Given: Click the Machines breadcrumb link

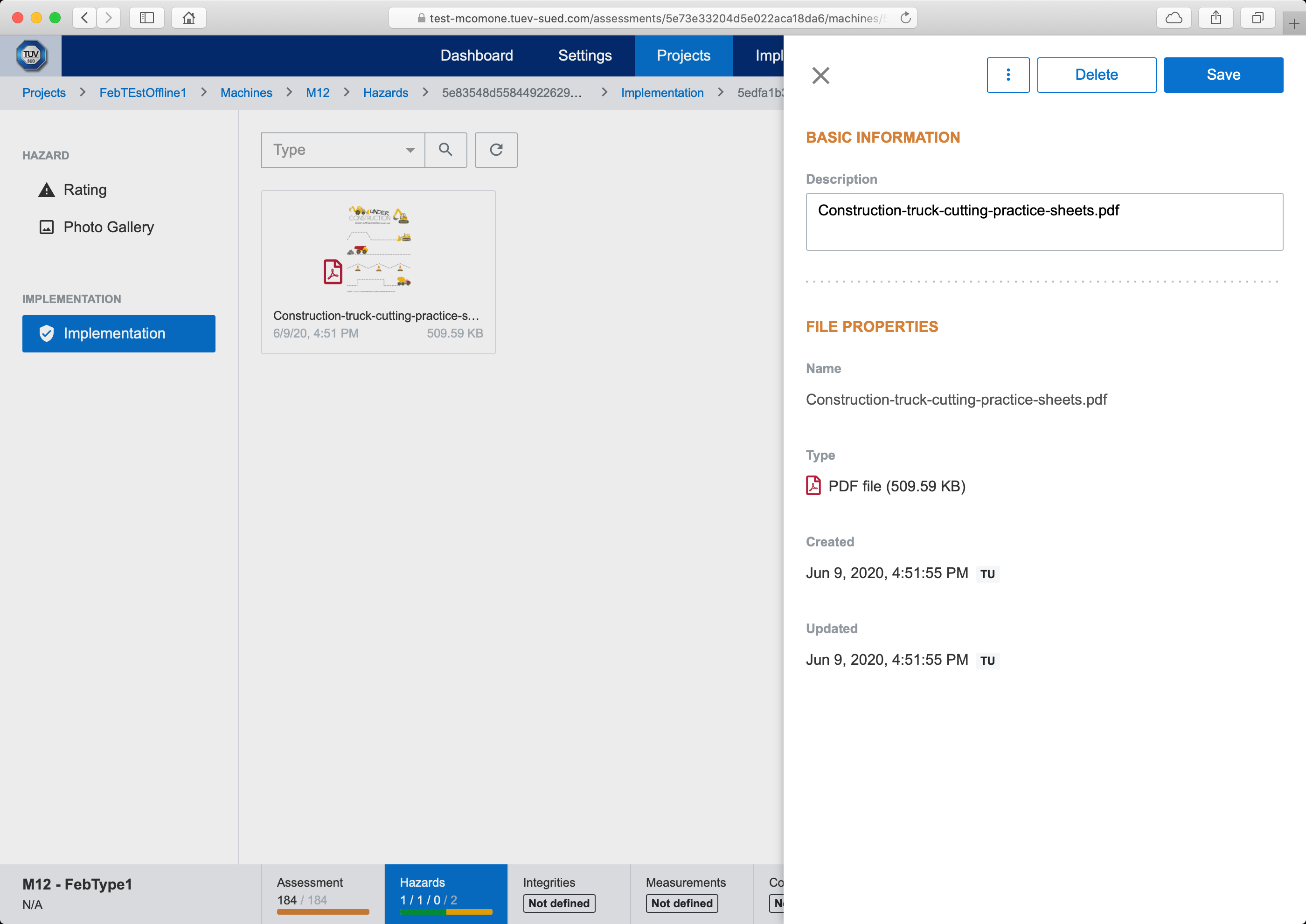Looking at the screenshot, I should 246,93.
